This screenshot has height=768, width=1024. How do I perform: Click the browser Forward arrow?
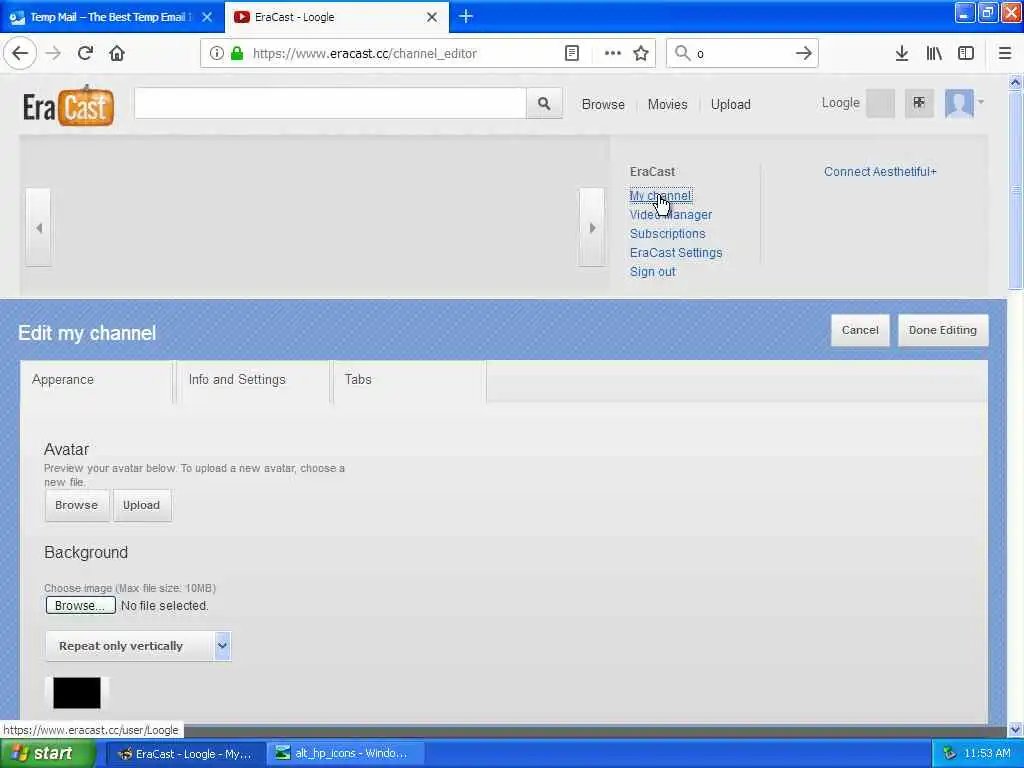tap(54, 53)
